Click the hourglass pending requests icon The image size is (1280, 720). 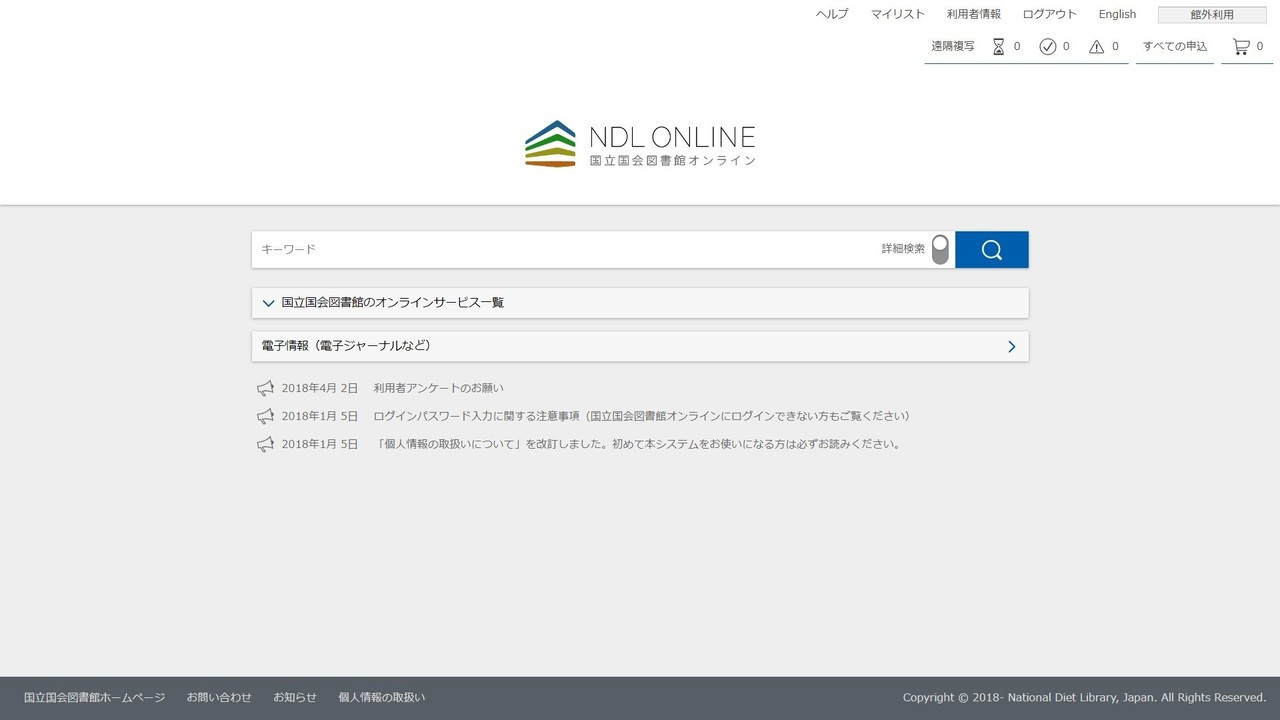pos(998,46)
